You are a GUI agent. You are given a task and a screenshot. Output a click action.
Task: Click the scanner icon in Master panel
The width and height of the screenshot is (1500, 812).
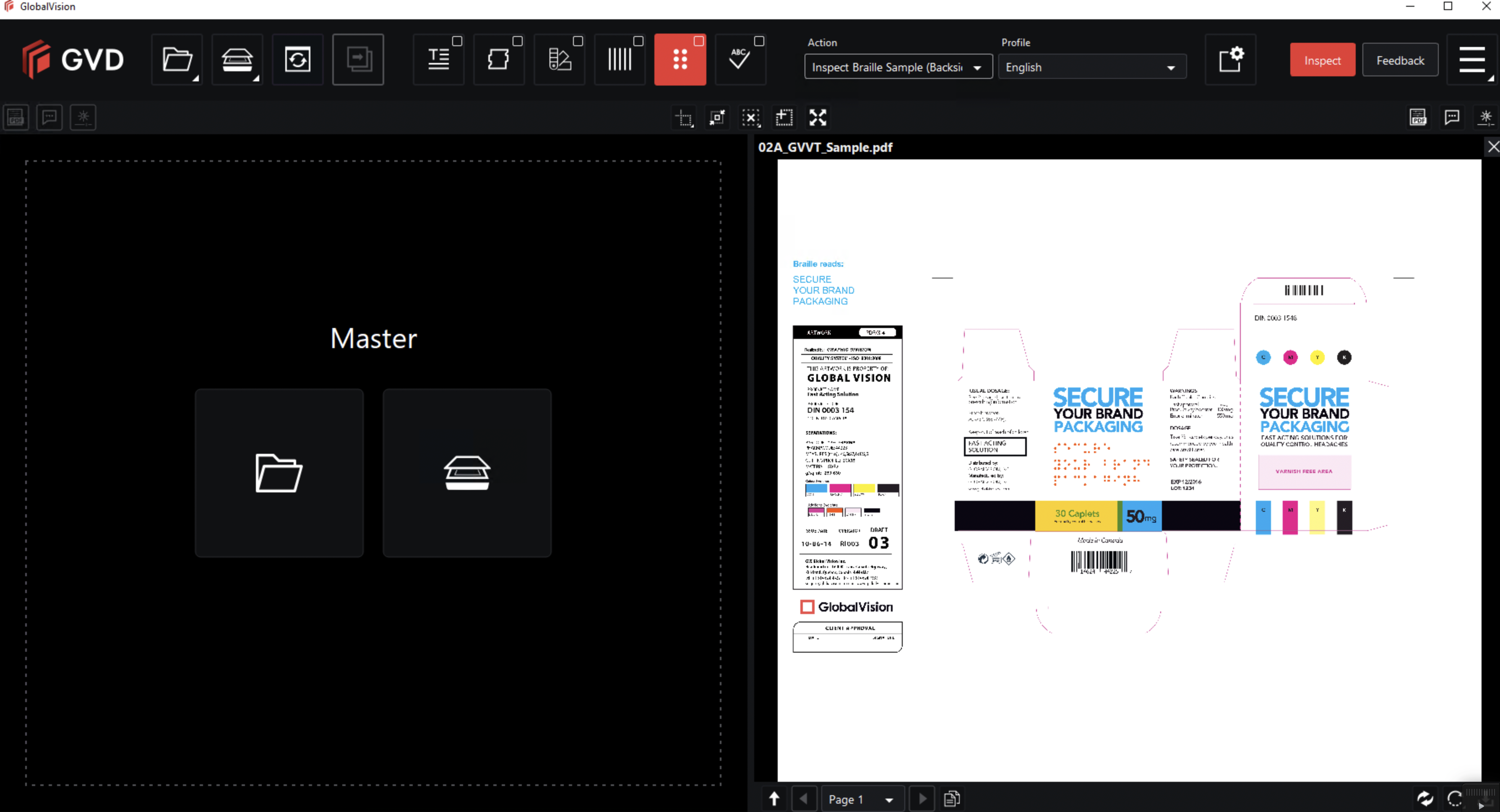tap(466, 473)
